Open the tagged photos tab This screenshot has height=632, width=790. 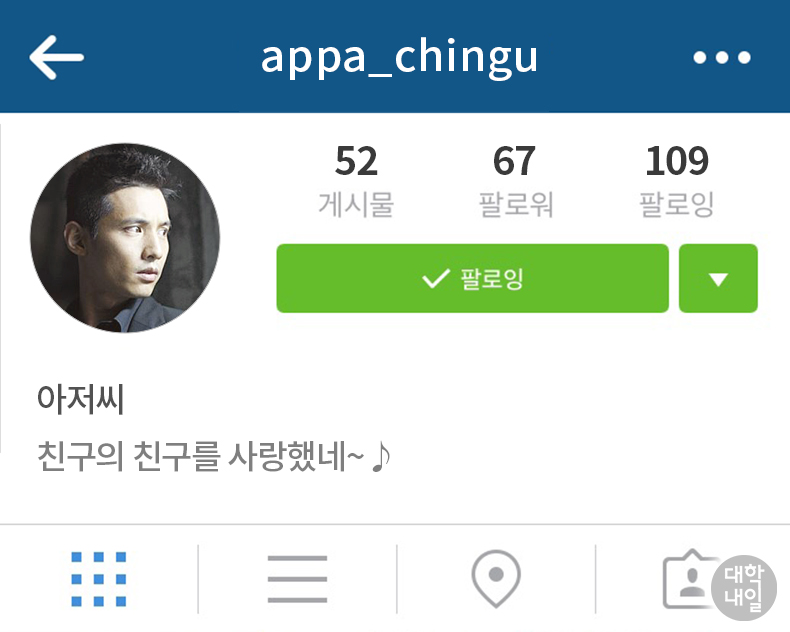[690, 579]
